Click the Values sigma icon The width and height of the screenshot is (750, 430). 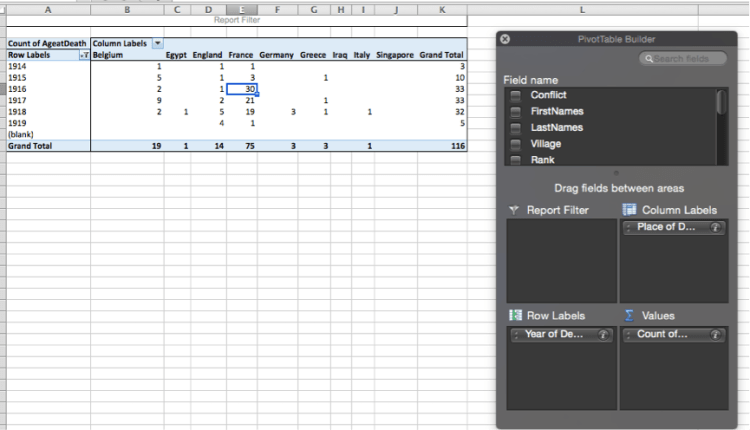tap(630, 315)
